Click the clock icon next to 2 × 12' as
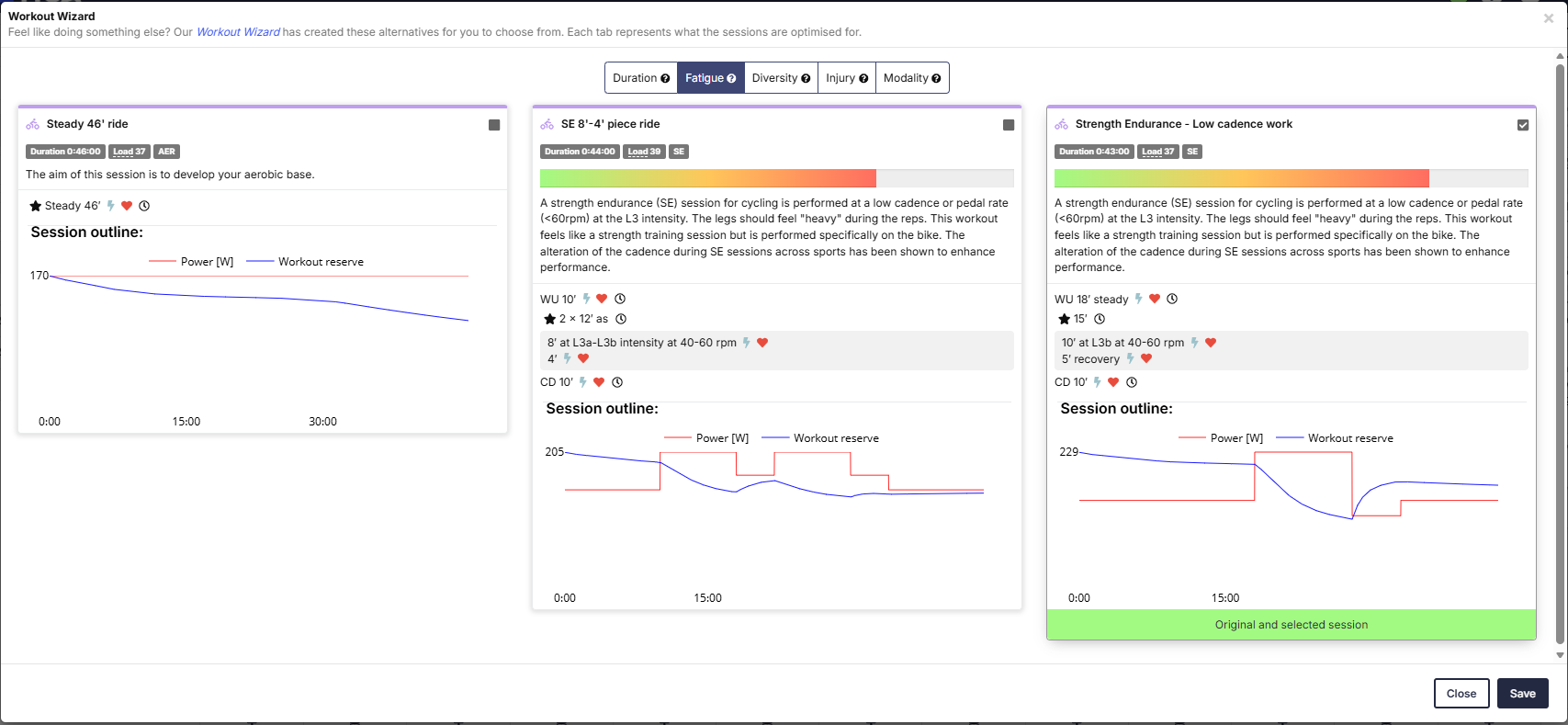 (621, 319)
